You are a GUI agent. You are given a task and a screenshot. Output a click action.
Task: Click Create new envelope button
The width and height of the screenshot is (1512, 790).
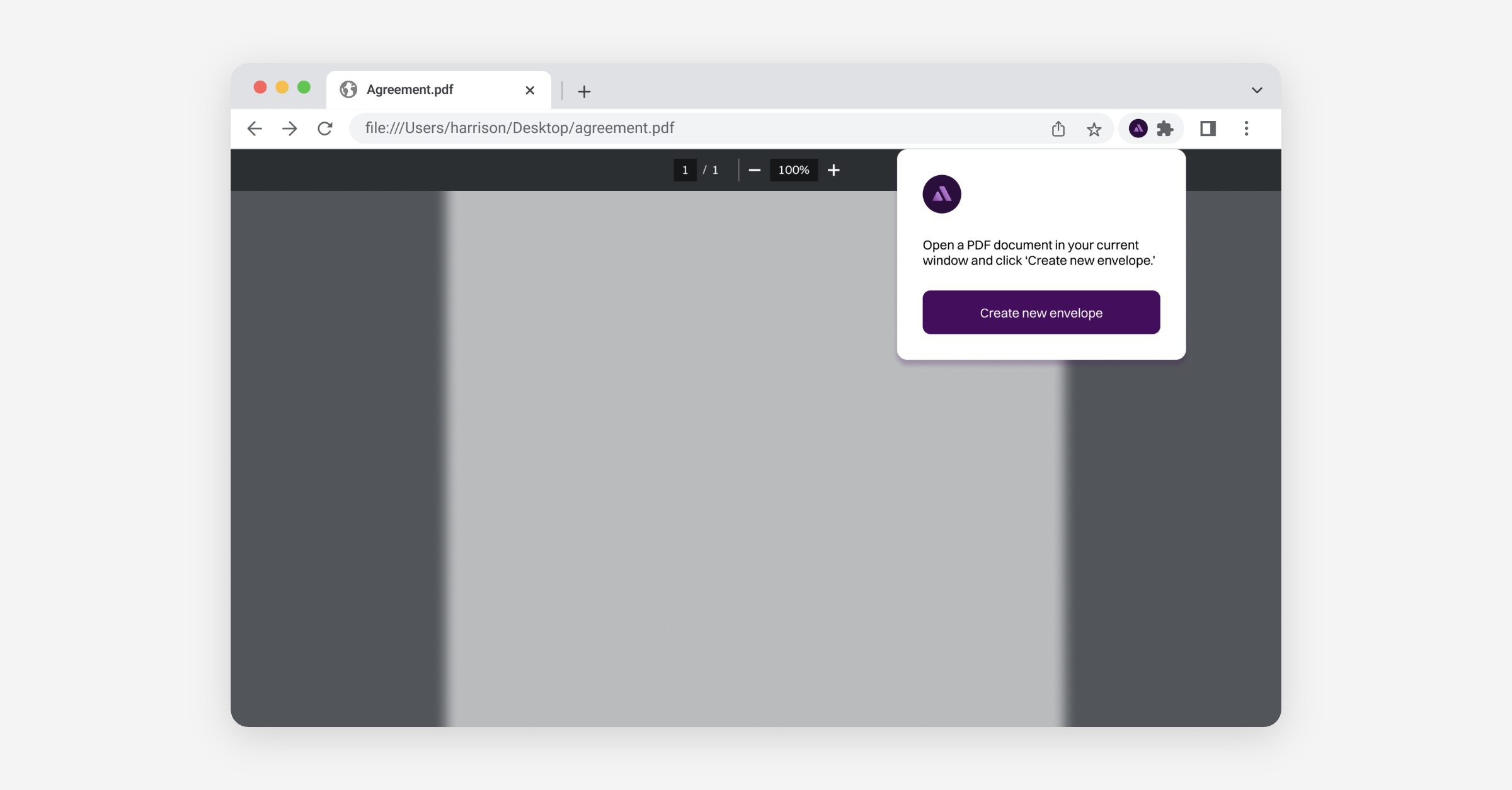point(1041,312)
